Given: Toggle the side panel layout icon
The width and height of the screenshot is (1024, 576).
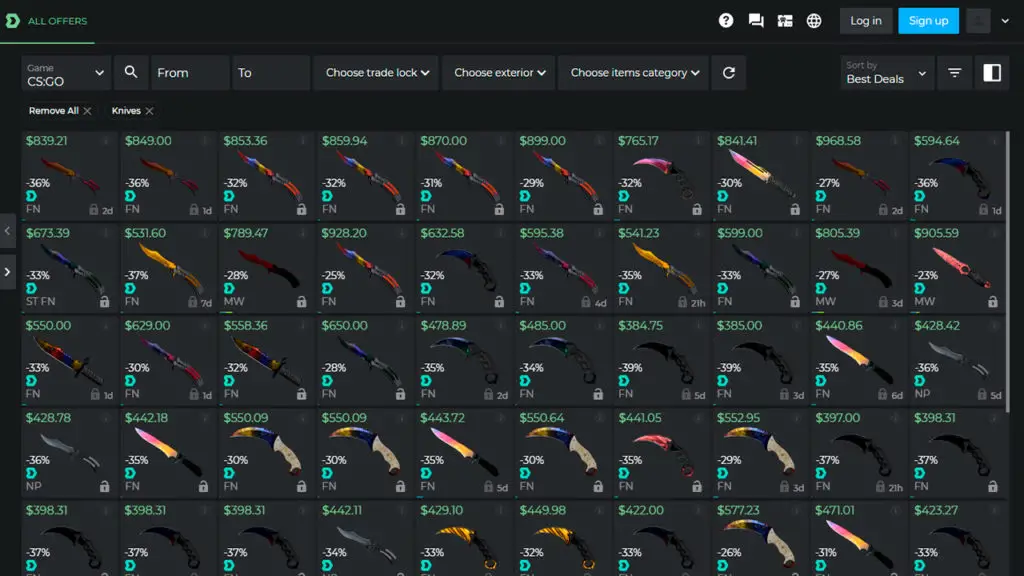Looking at the screenshot, I should tap(992, 72).
